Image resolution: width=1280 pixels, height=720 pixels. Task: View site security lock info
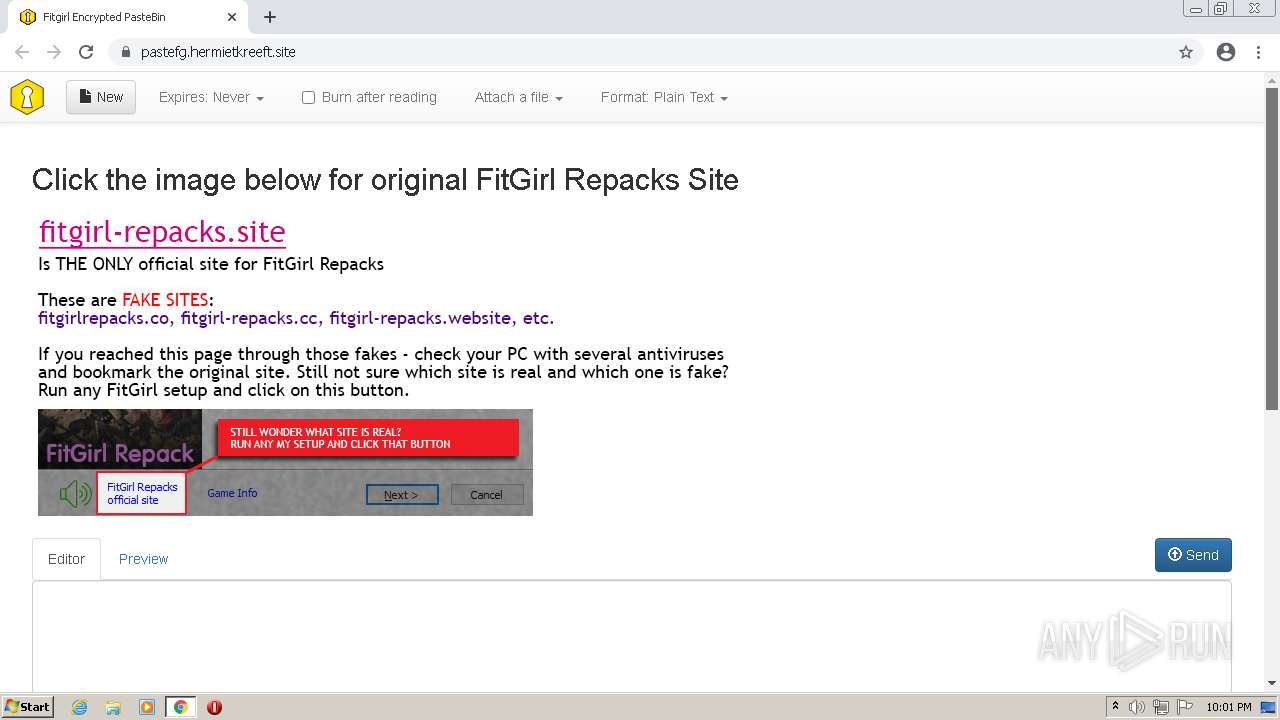(125, 52)
